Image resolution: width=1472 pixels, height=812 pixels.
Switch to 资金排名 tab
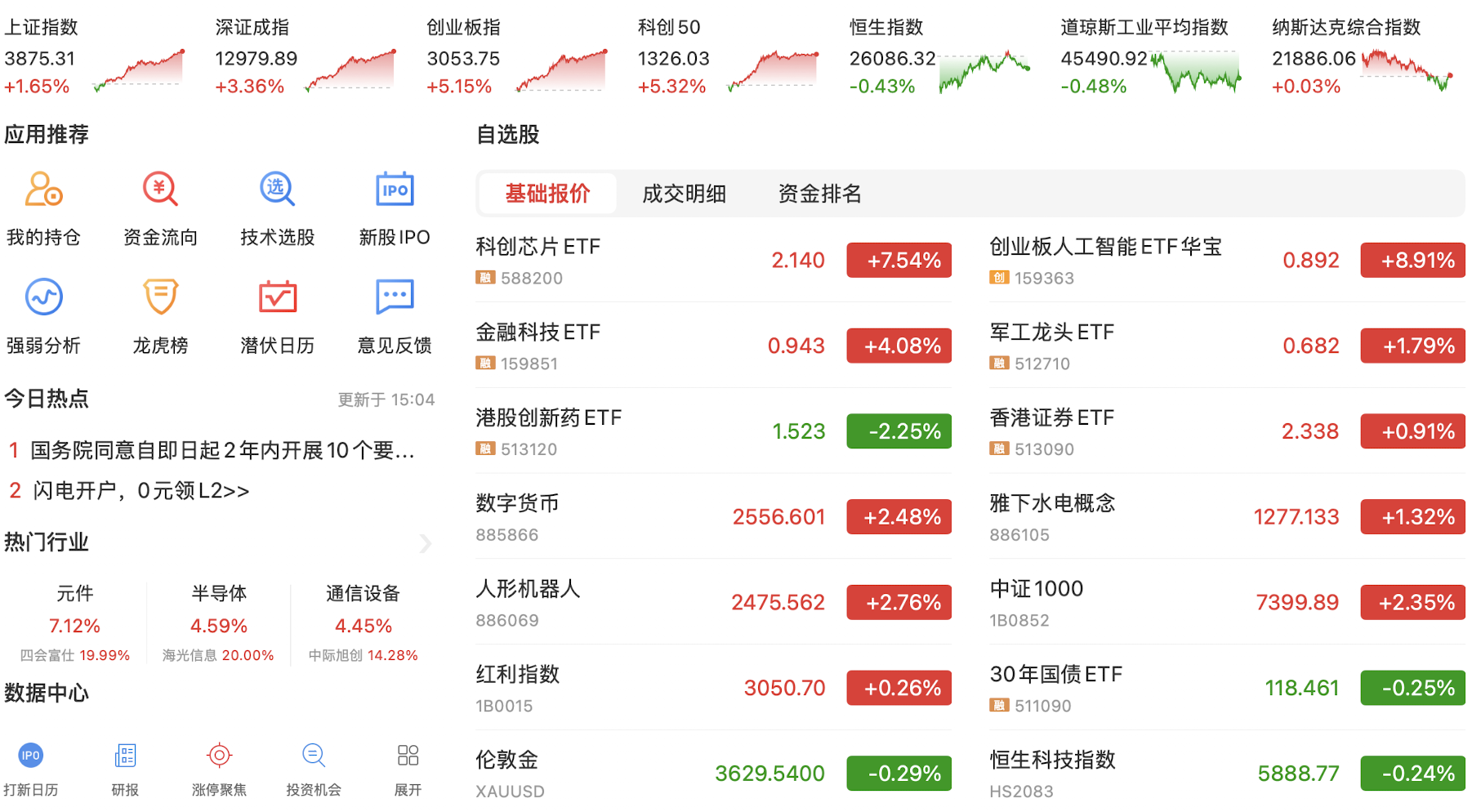point(819,194)
